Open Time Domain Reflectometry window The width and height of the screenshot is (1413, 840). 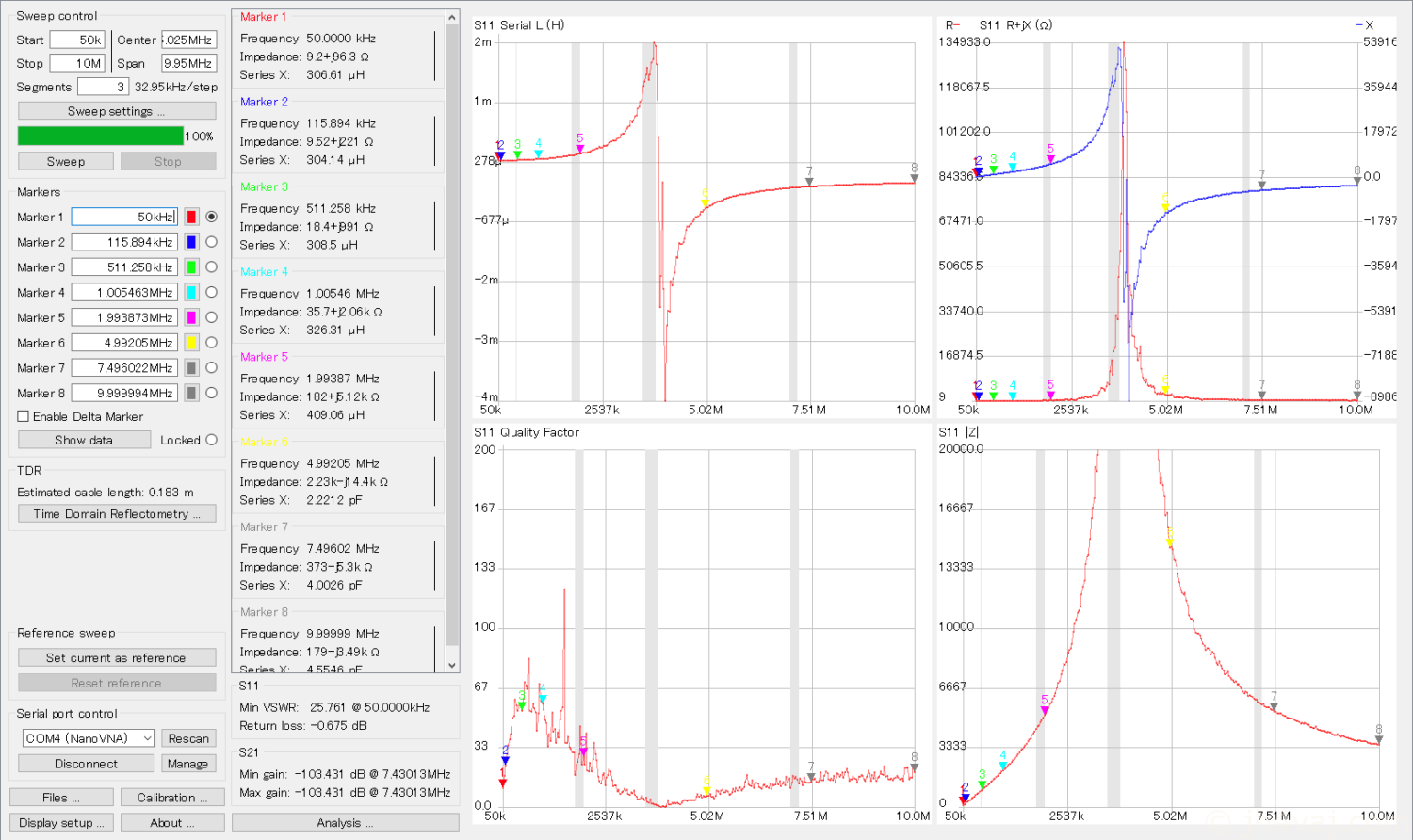pos(117,514)
